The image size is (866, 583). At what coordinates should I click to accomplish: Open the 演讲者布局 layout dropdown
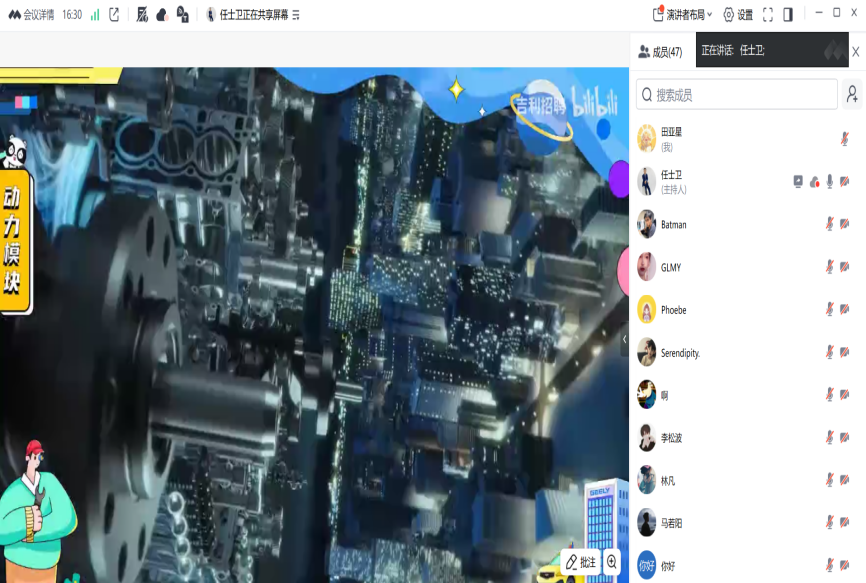pos(684,15)
